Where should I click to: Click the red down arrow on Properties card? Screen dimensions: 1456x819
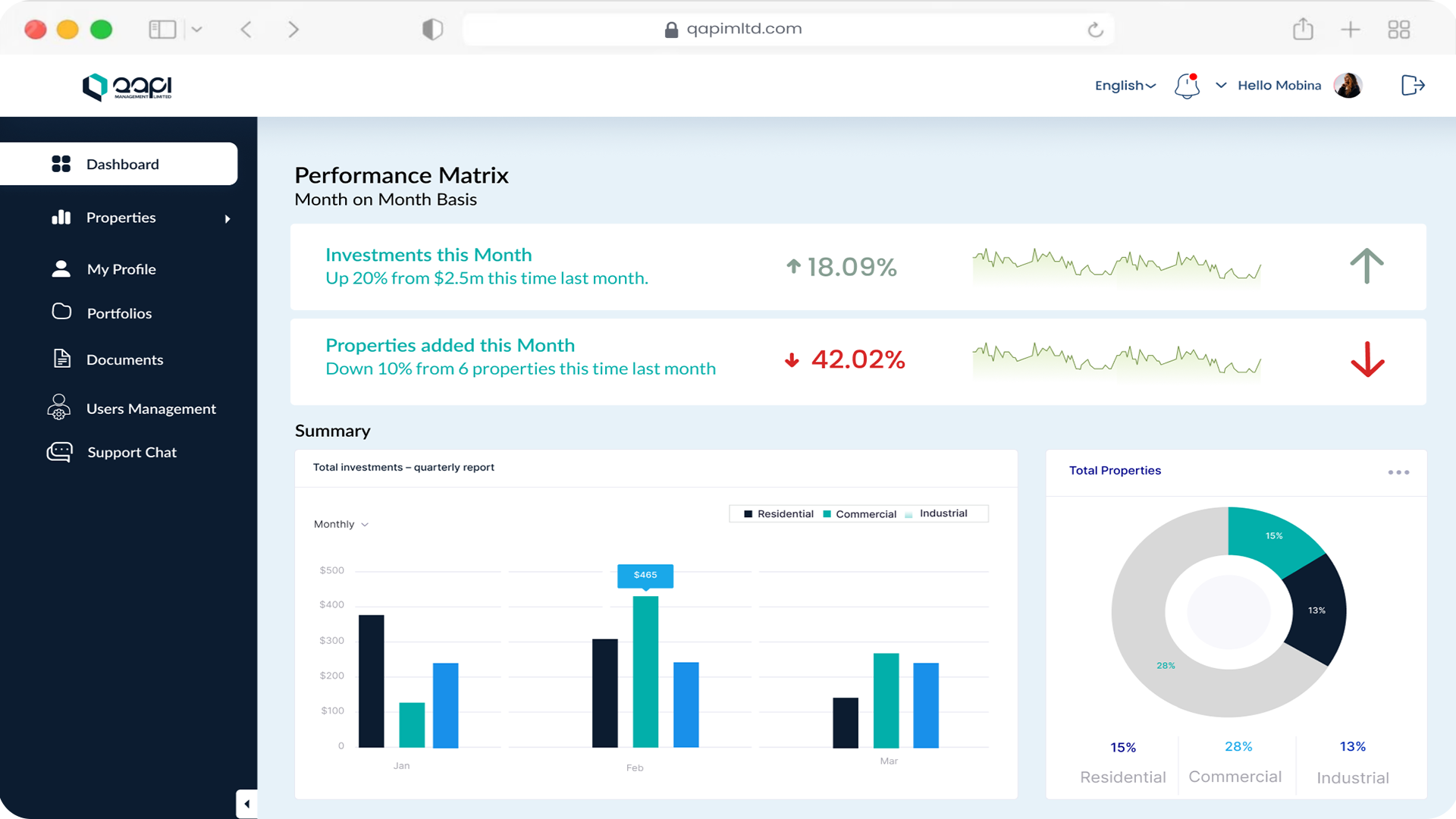pyautogui.click(x=1367, y=359)
